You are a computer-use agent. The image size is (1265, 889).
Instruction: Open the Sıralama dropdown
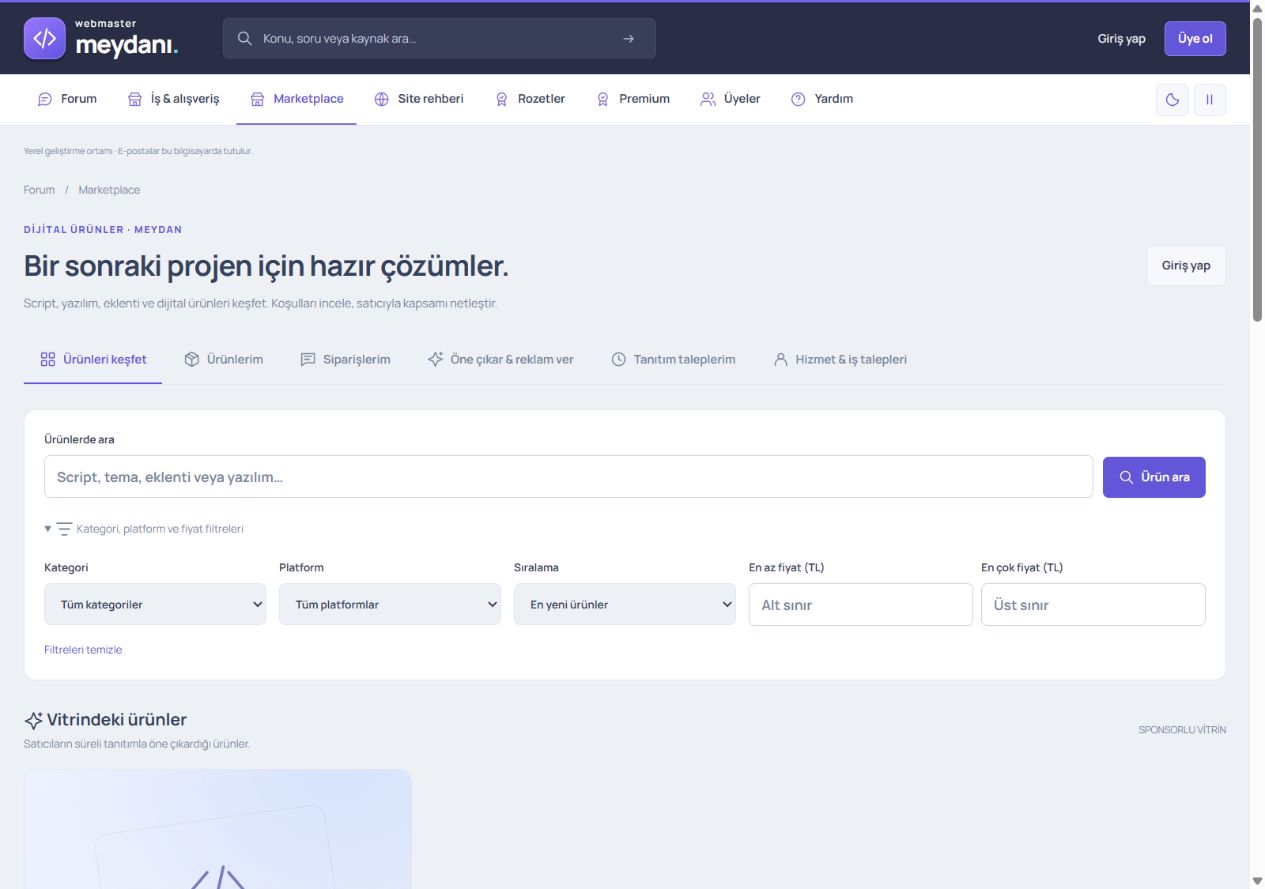625,605
